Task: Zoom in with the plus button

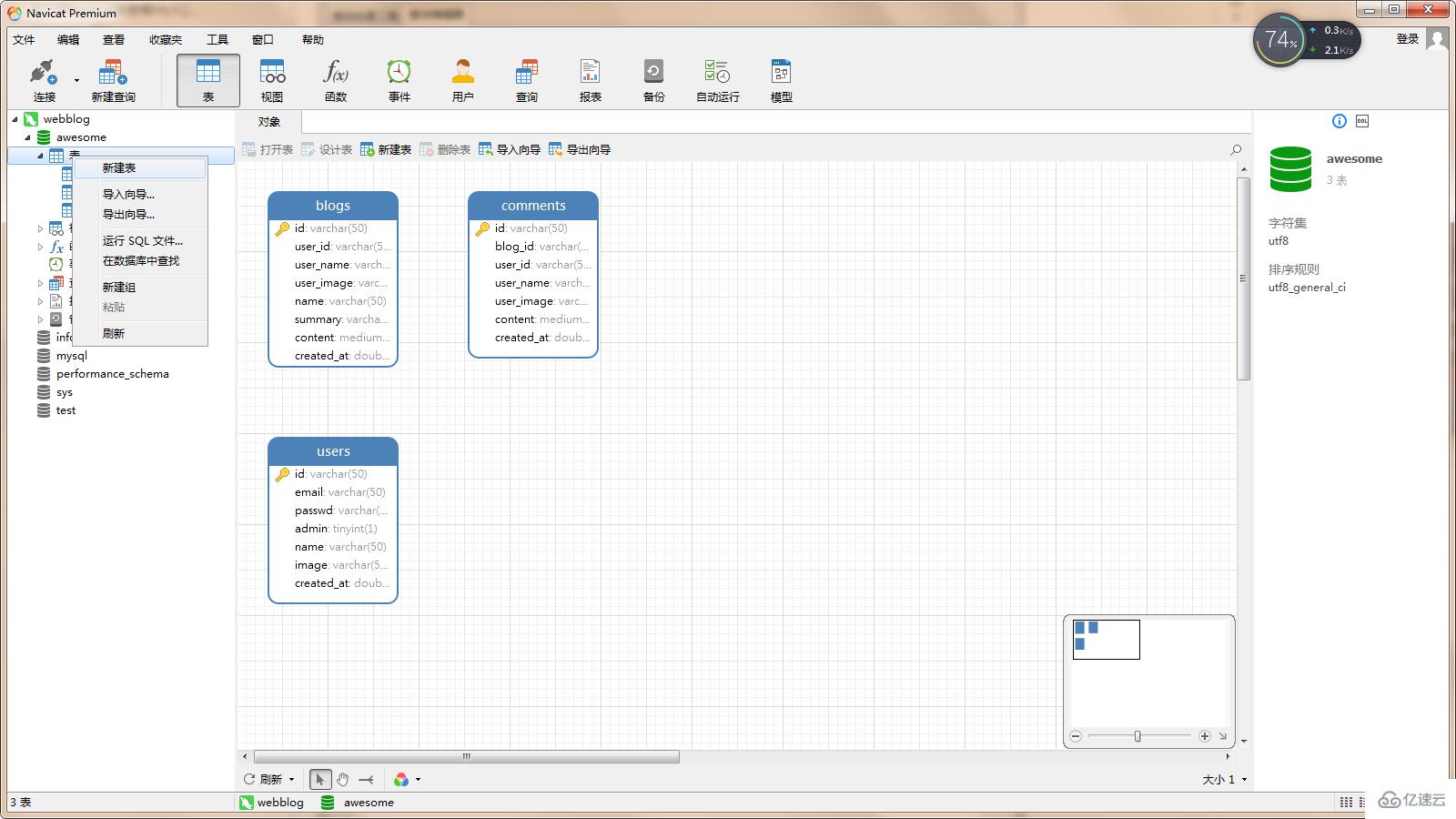Action: [x=1205, y=736]
